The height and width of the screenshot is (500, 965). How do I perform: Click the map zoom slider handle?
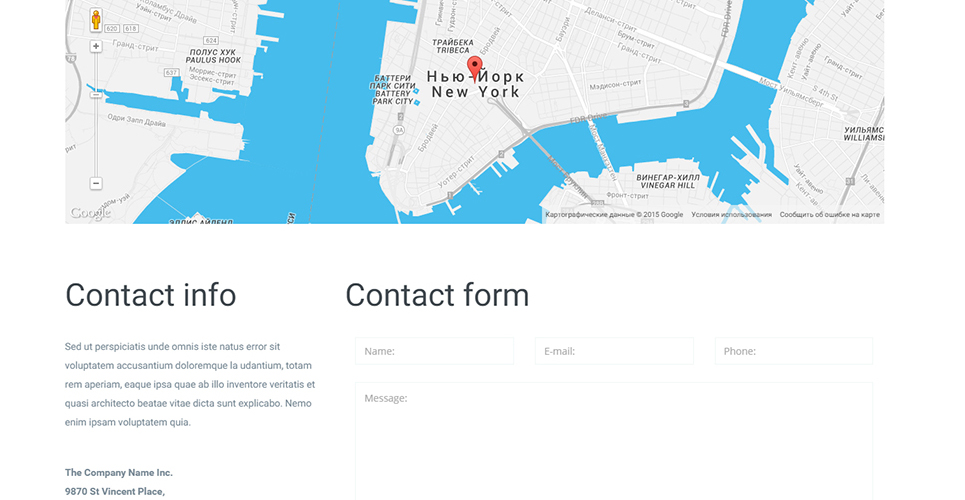click(96, 95)
